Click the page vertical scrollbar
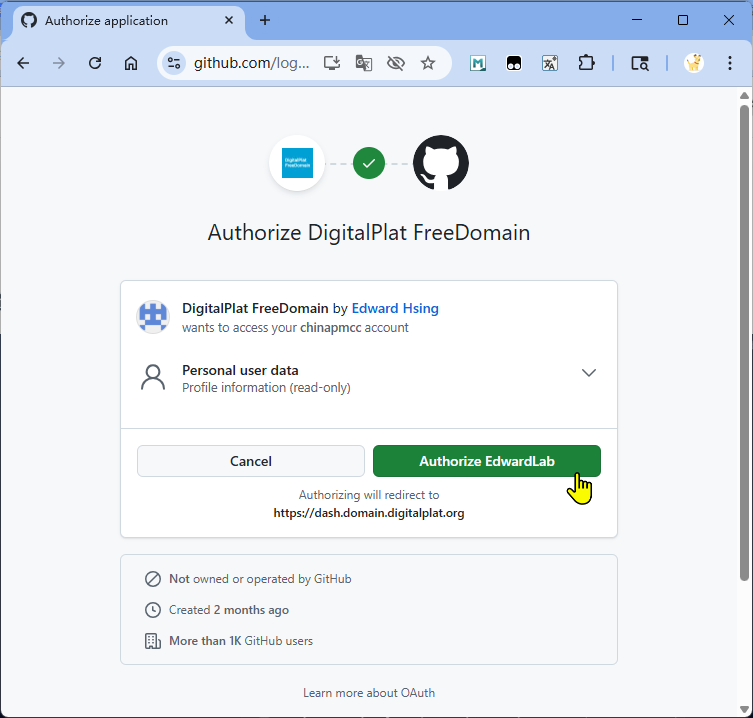Viewport: 753px width, 718px height. 744,340
